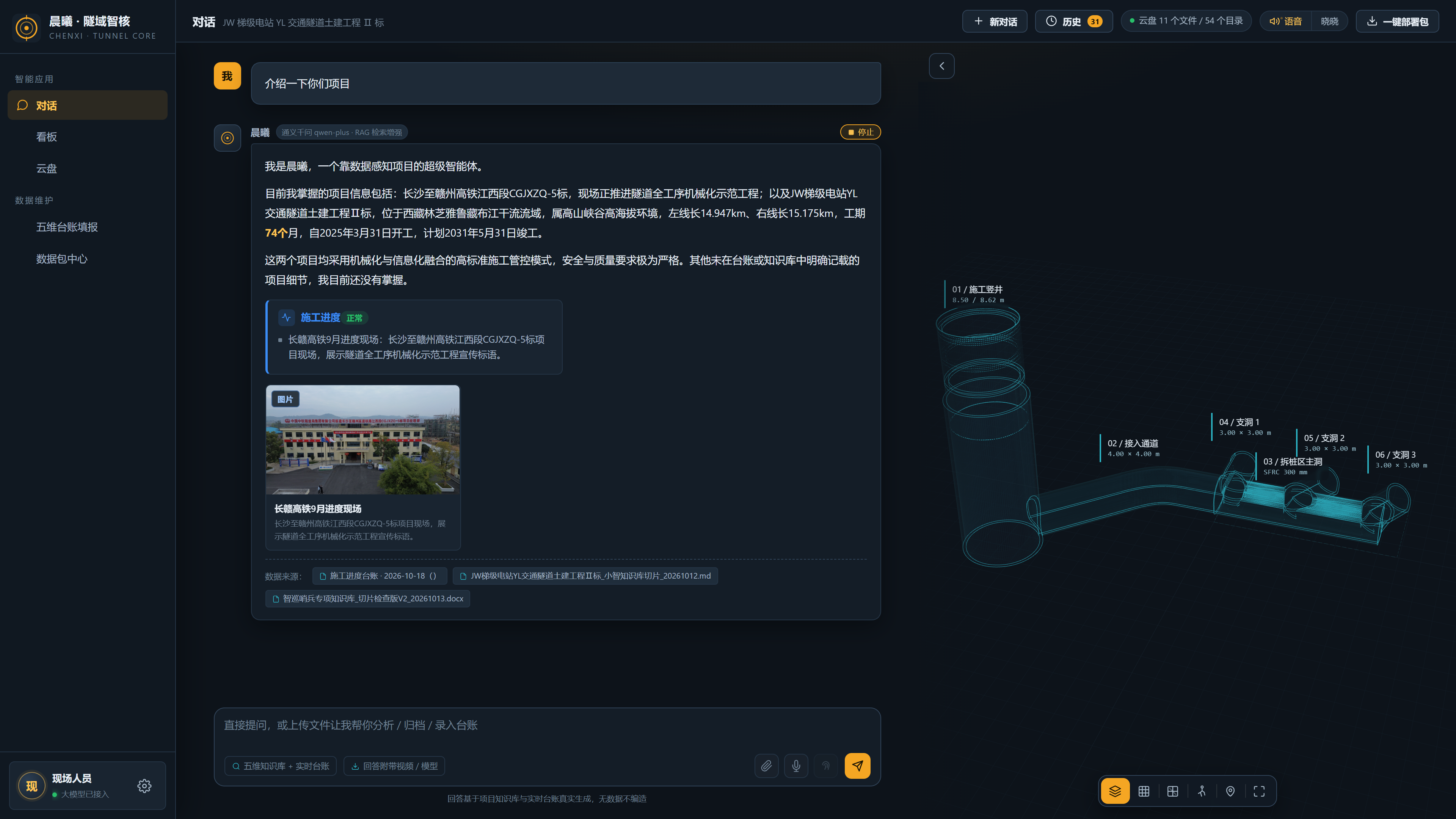Click the paperclip attach file icon

click(x=766, y=766)
